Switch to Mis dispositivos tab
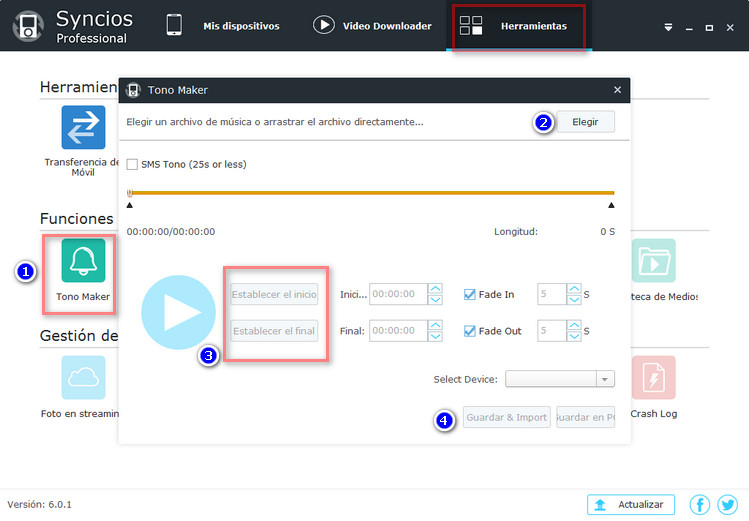The width and height of the screenshot is (749, 521). coord(241,26)
